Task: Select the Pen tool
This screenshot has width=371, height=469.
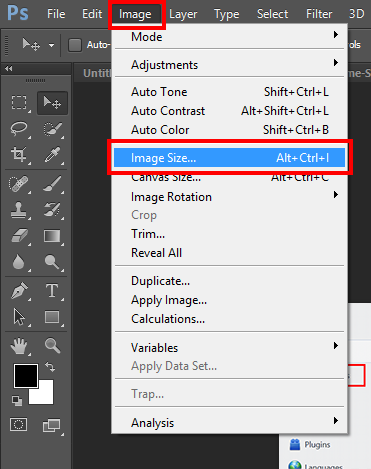Action: (x=19, y=291)
